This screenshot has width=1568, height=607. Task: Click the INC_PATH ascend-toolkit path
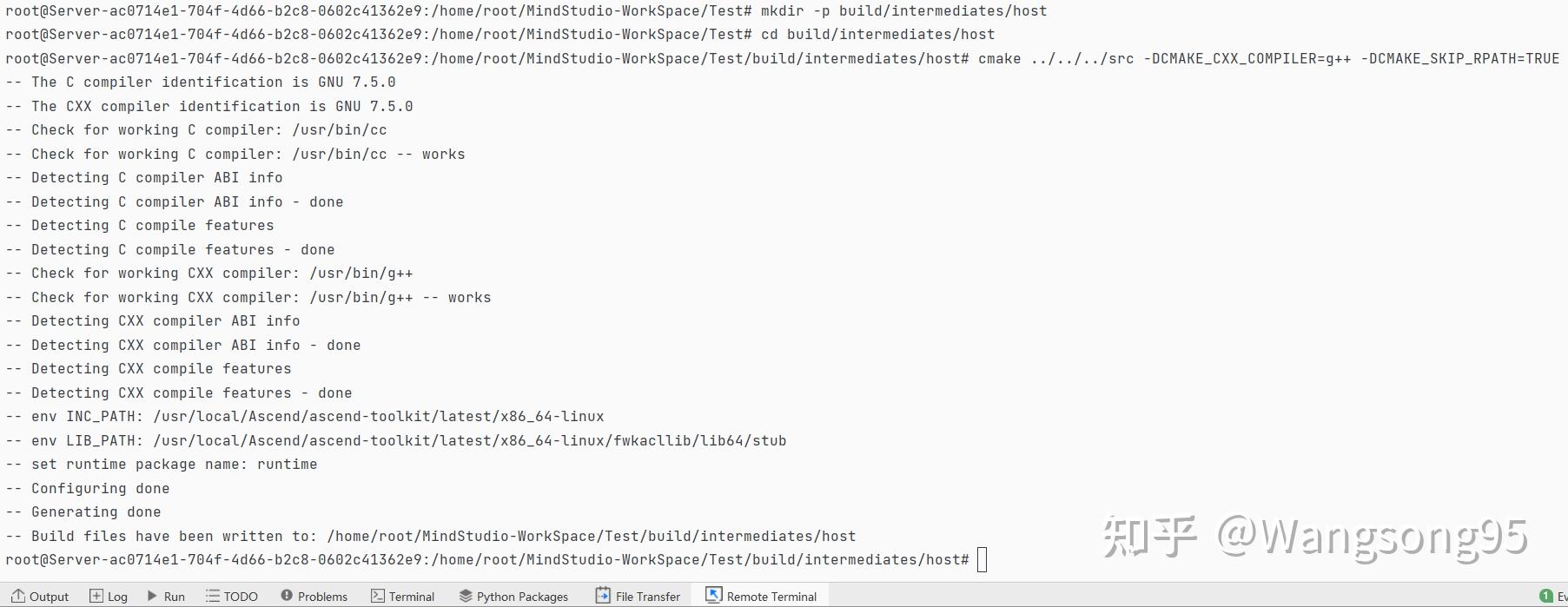point(378,417)
